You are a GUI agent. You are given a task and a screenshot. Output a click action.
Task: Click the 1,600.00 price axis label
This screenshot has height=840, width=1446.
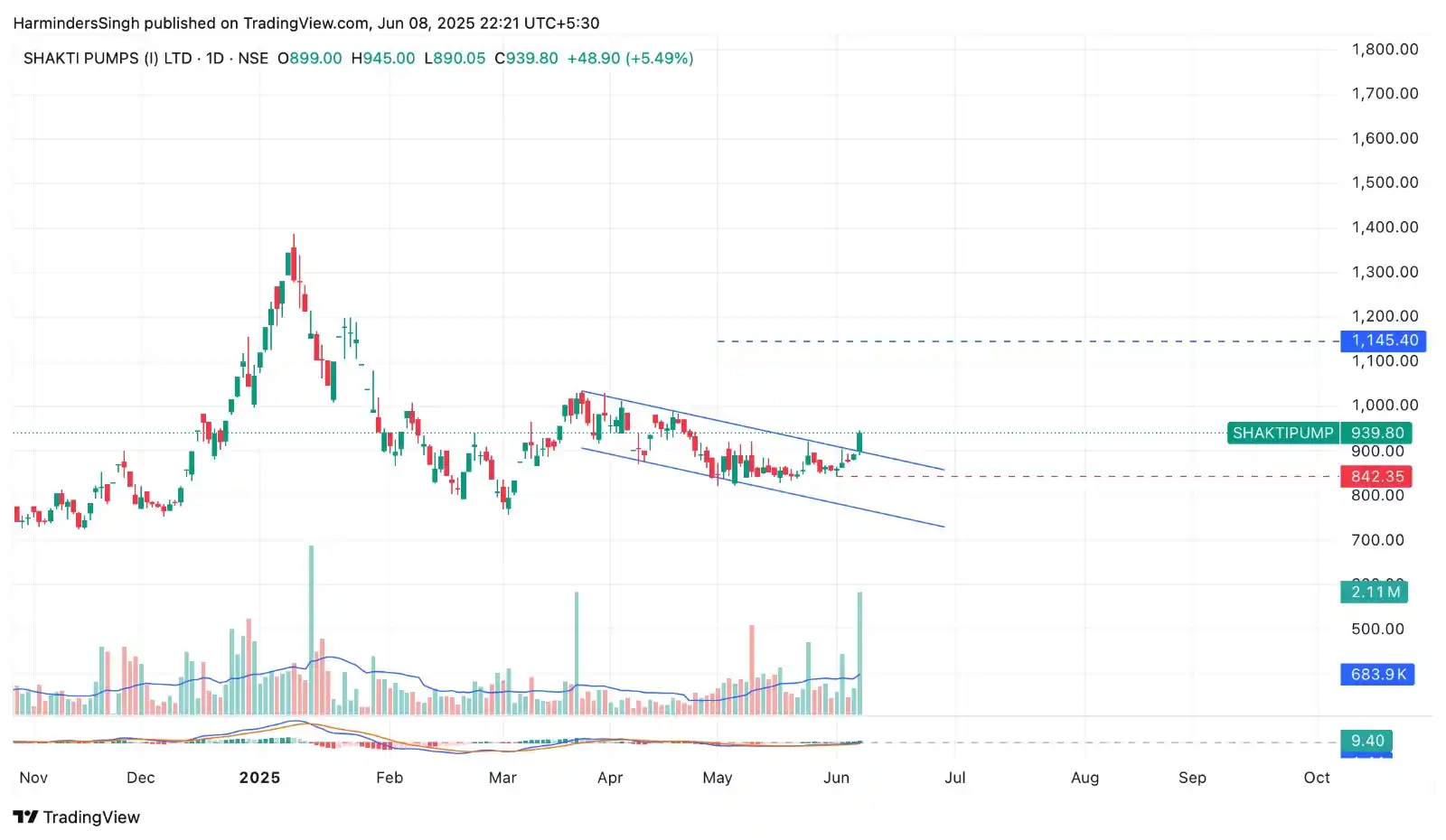point(1385,138)
